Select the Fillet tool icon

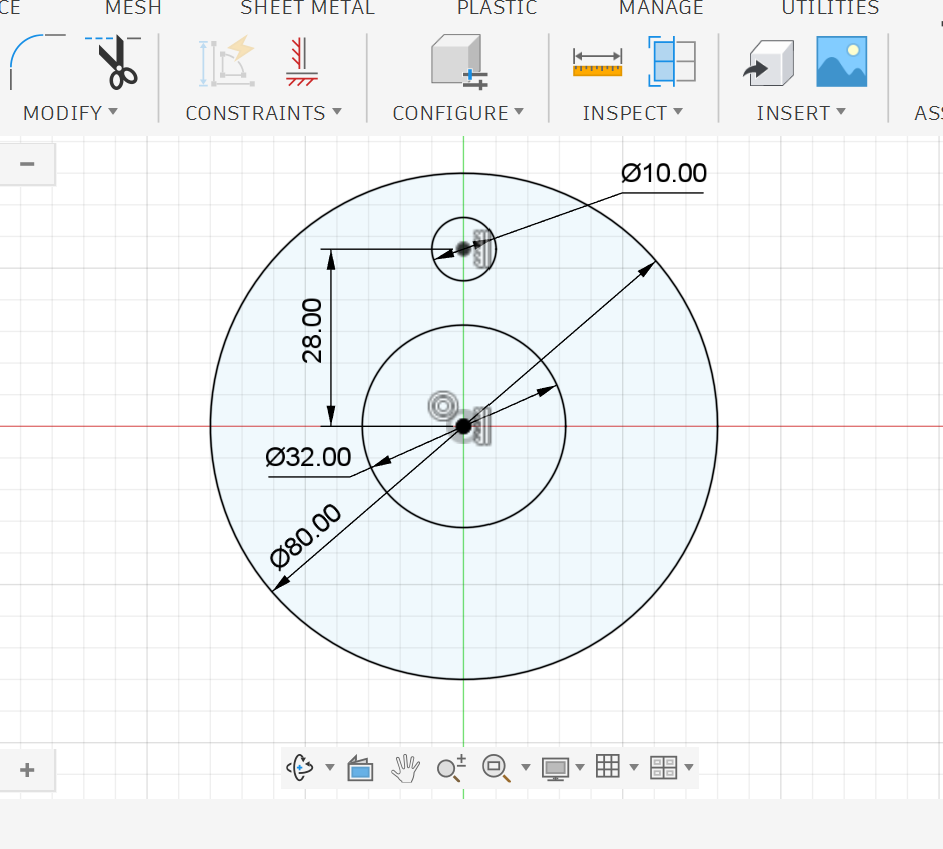coord(37,61)
